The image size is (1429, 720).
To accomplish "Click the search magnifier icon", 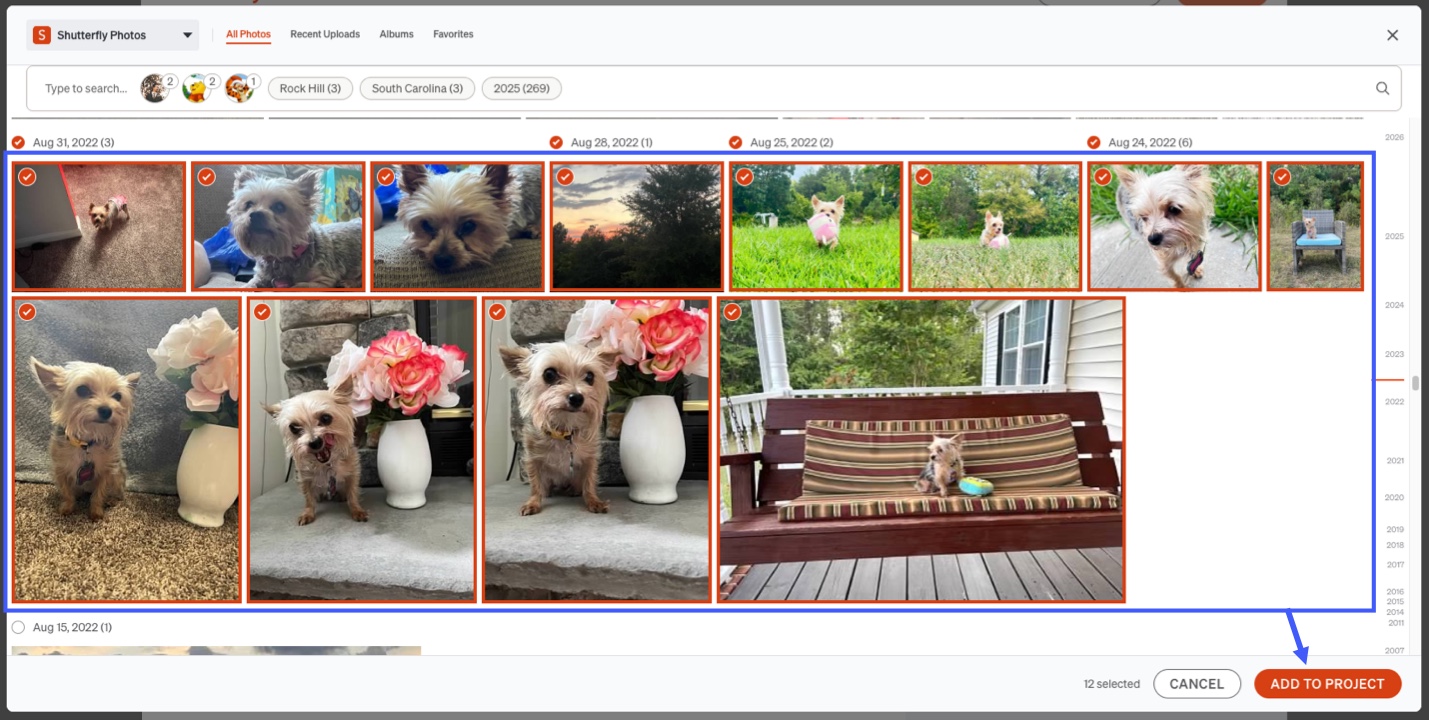I will (1382, 88).
